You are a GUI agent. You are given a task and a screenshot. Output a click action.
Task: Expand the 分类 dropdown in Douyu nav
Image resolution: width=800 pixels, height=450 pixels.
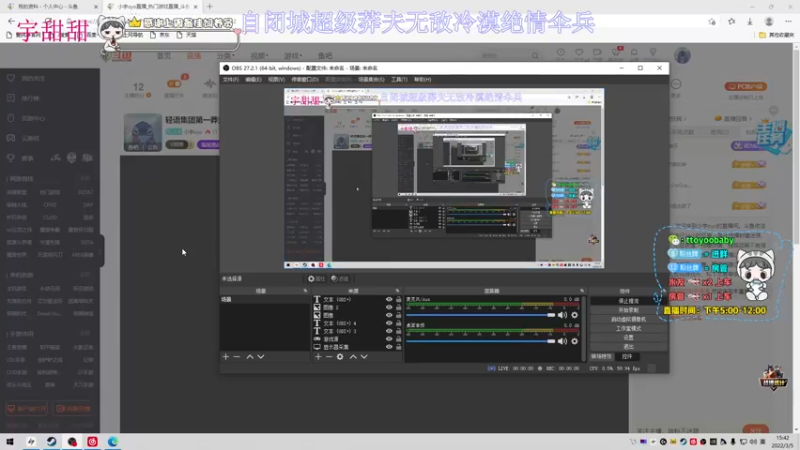click(226, 56)
